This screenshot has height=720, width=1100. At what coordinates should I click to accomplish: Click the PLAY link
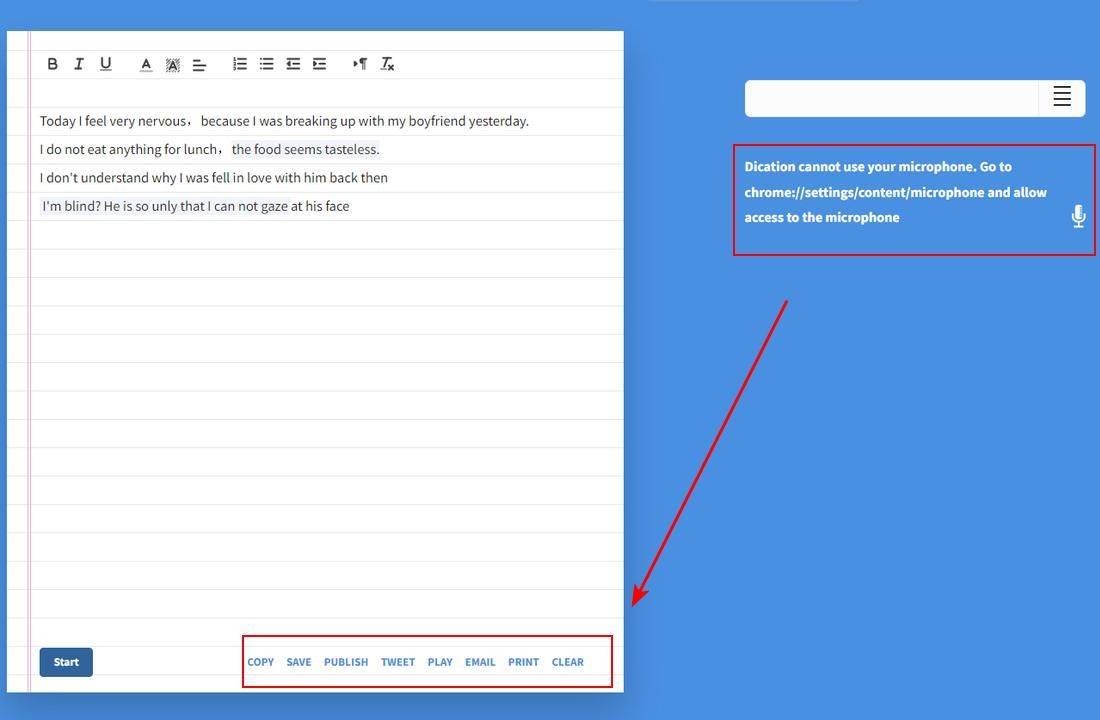(x=440, y=662)
